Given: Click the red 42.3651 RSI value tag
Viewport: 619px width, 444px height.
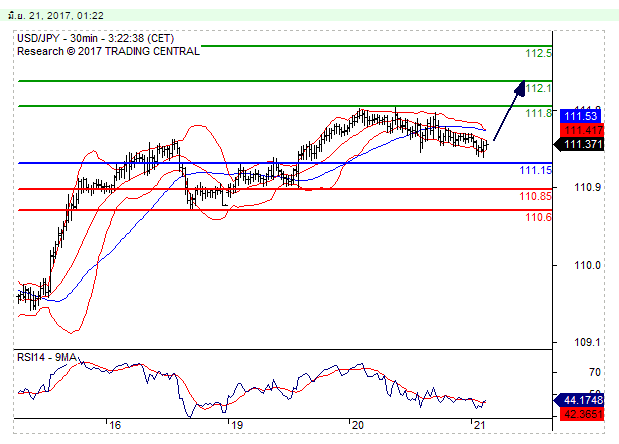Looking at the screenshot, I should coord(581,411).
